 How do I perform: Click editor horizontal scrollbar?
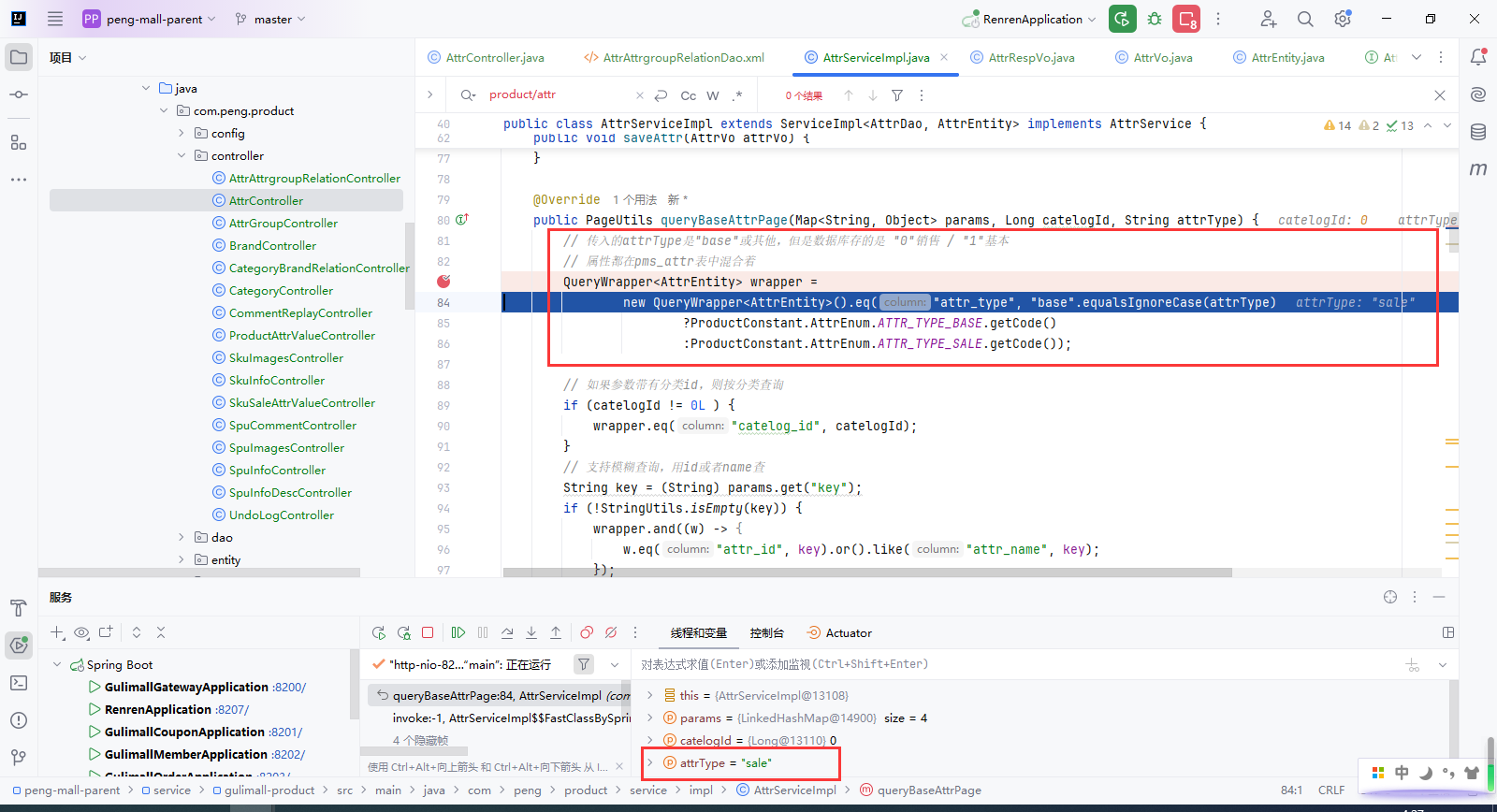coord(867,573)
